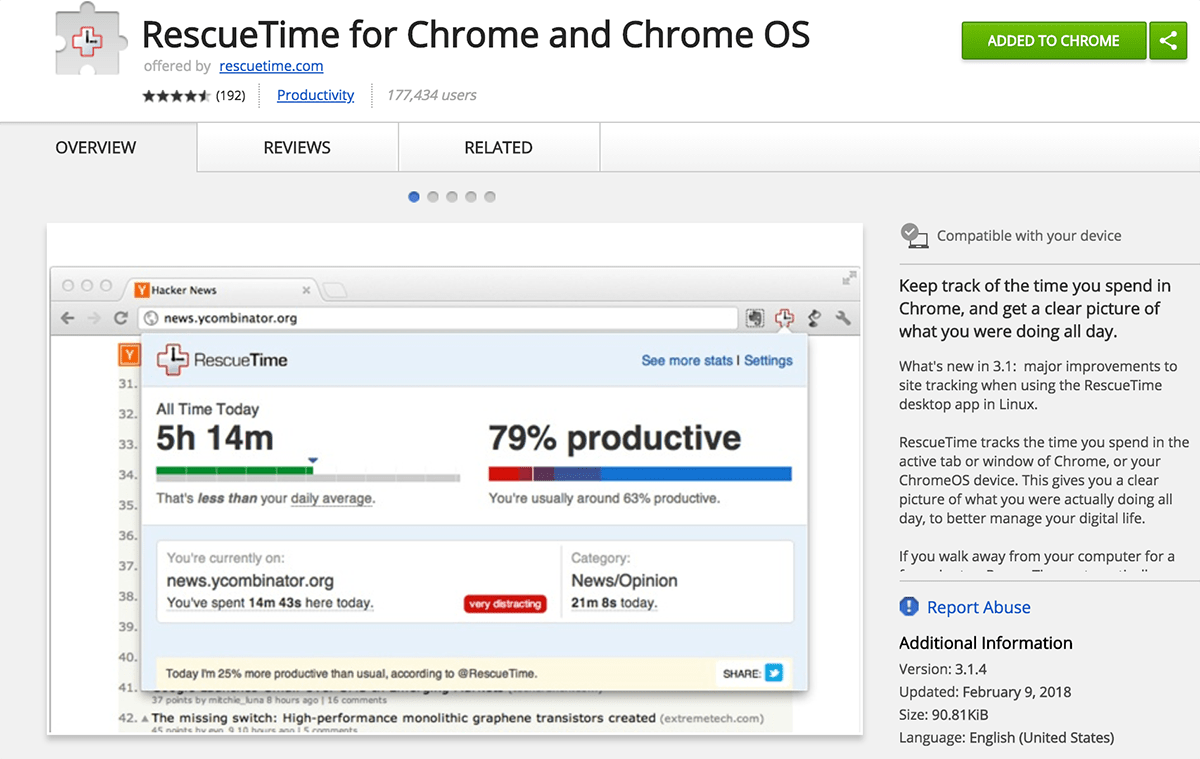1200x759 pixels.
Task: Click the forward arrow in screenshot browser
Action: tap(93, 318)
